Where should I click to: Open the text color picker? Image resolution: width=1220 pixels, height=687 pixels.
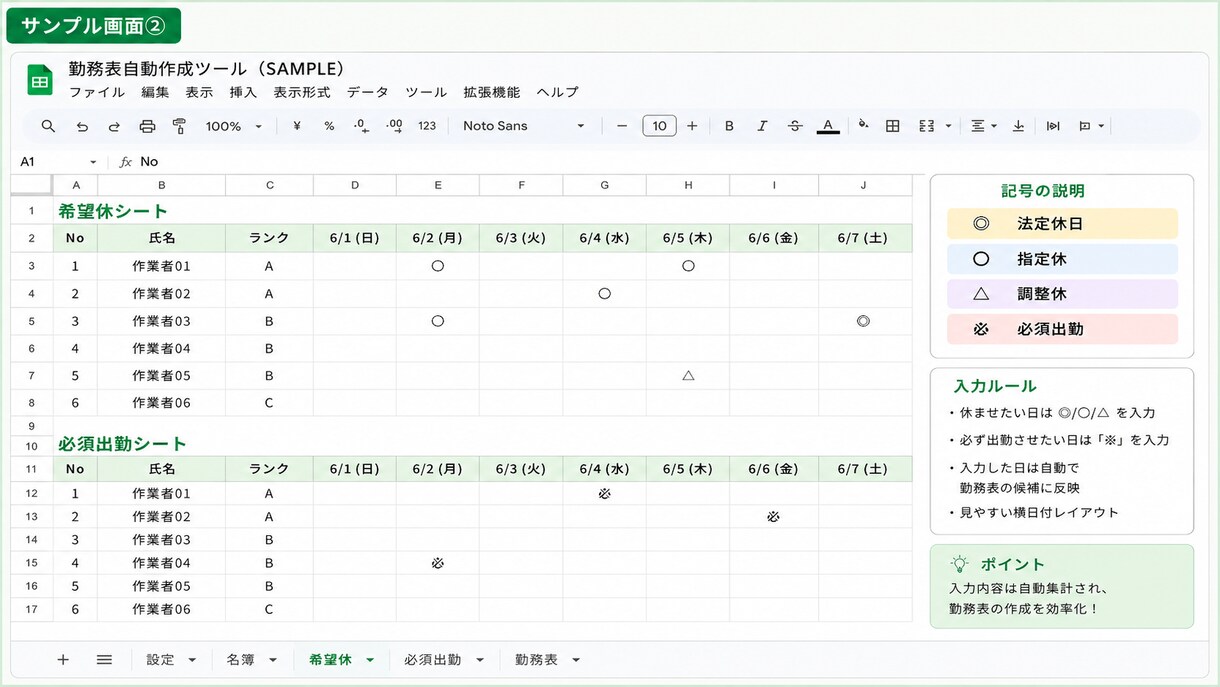coord(827,126)
